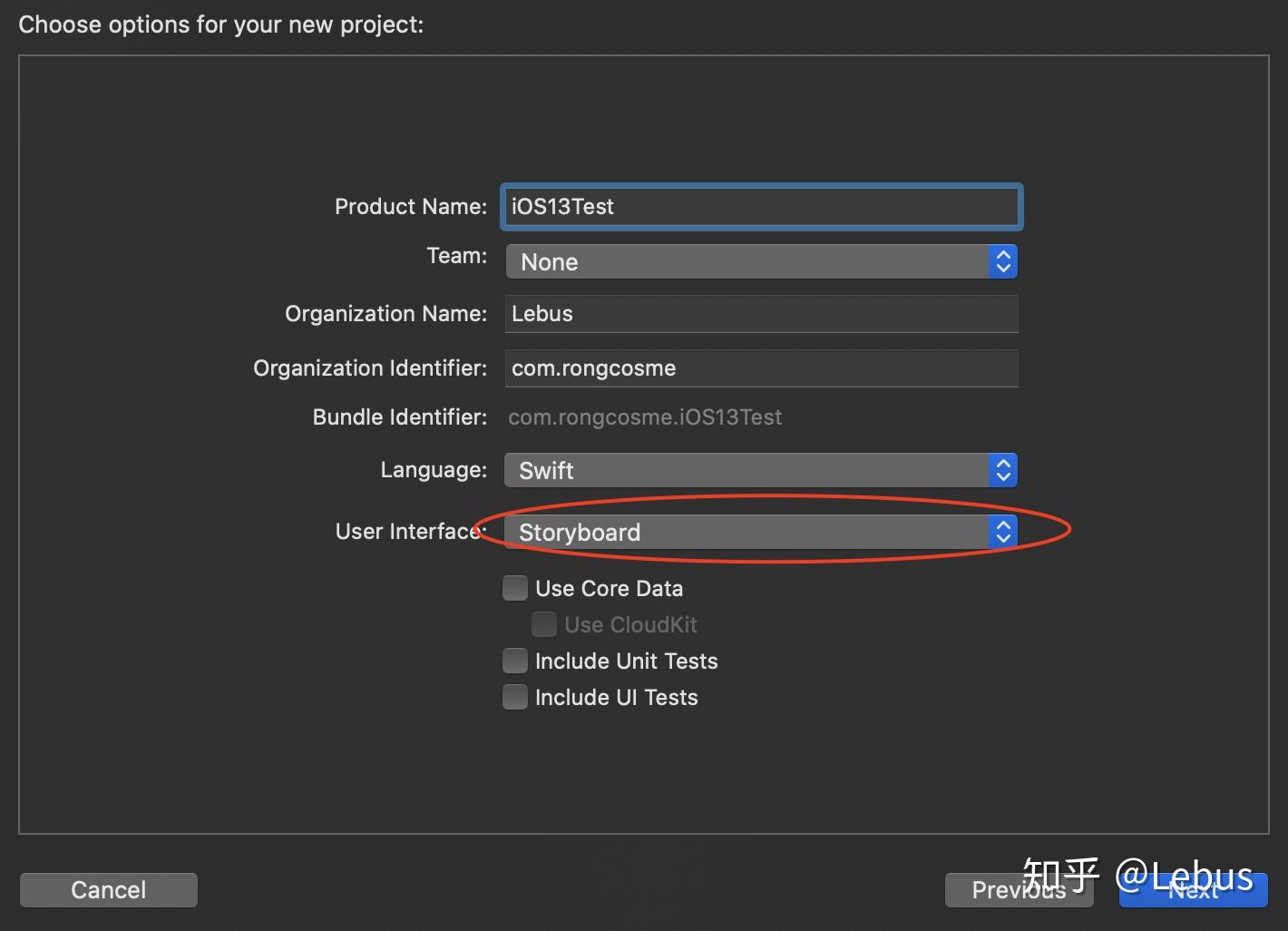Image resolution: width=1288 pixels, height=931 pixels.
Task: Click the Use Core Data checkbox square
Action: [514, 587]
